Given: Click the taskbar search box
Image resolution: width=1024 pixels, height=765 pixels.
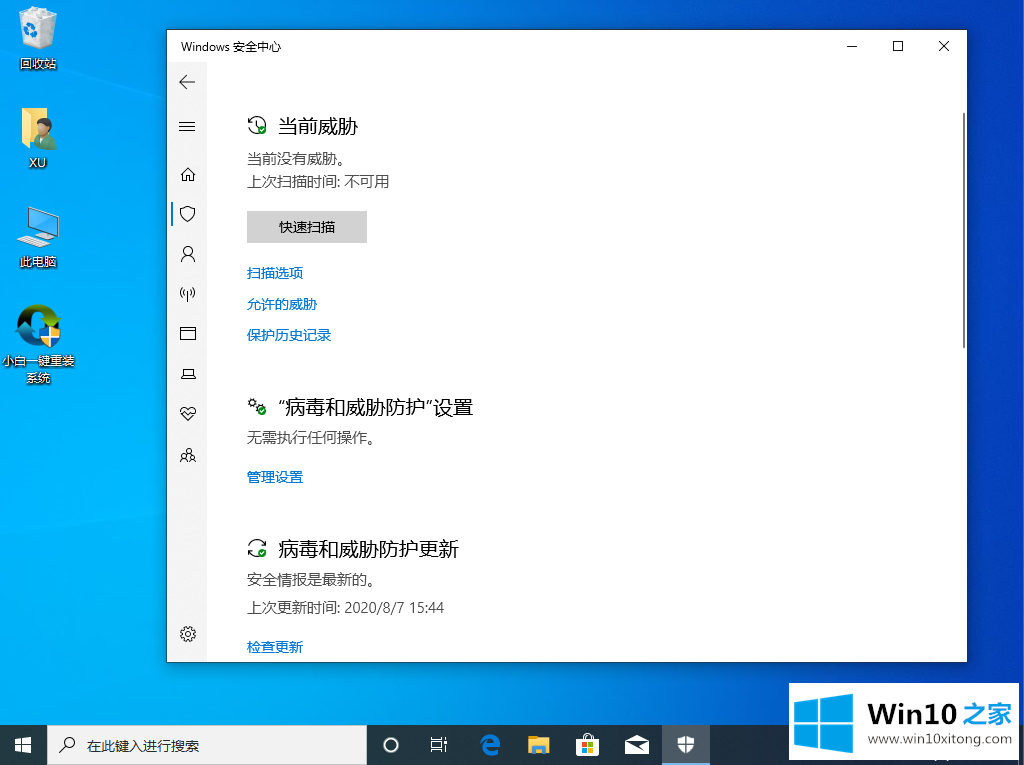Looking at the screenshot, I should pos(207,745).
